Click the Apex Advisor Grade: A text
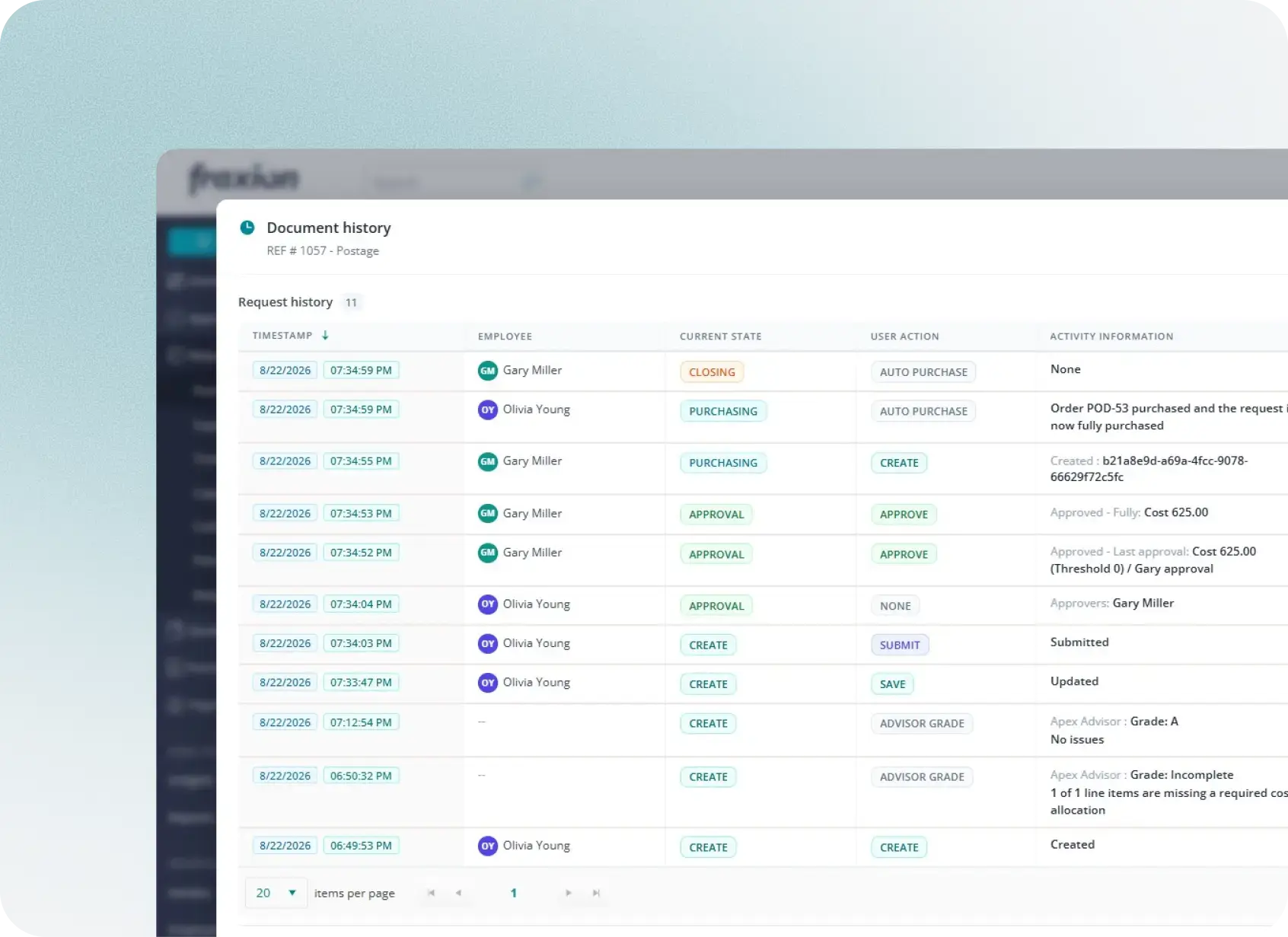The image size is (1288, 937). click(x=1114, y=721)
